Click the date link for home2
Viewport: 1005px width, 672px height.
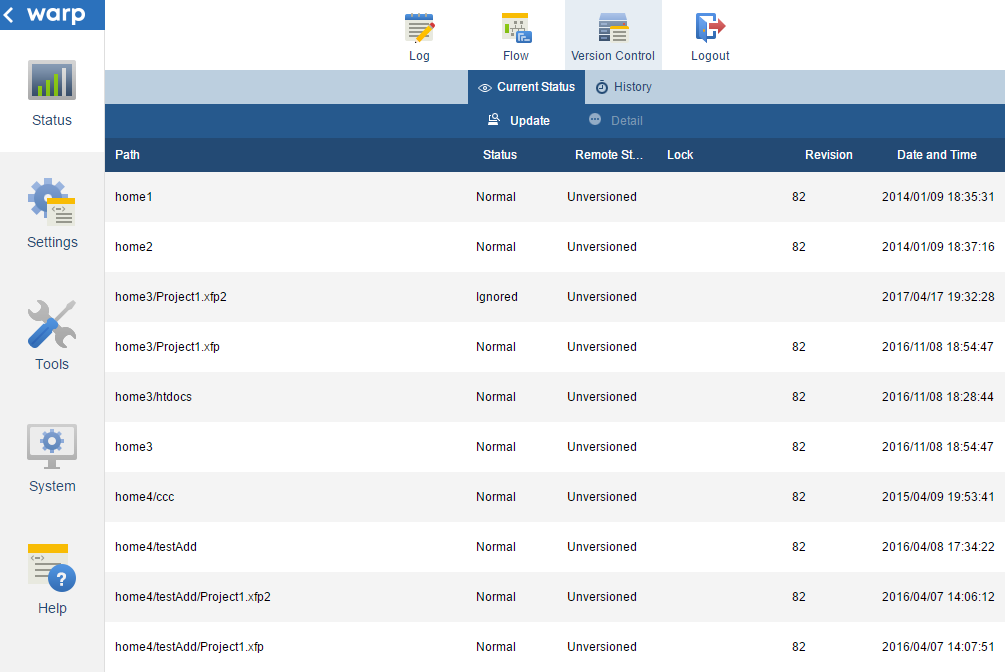point(937,246)
